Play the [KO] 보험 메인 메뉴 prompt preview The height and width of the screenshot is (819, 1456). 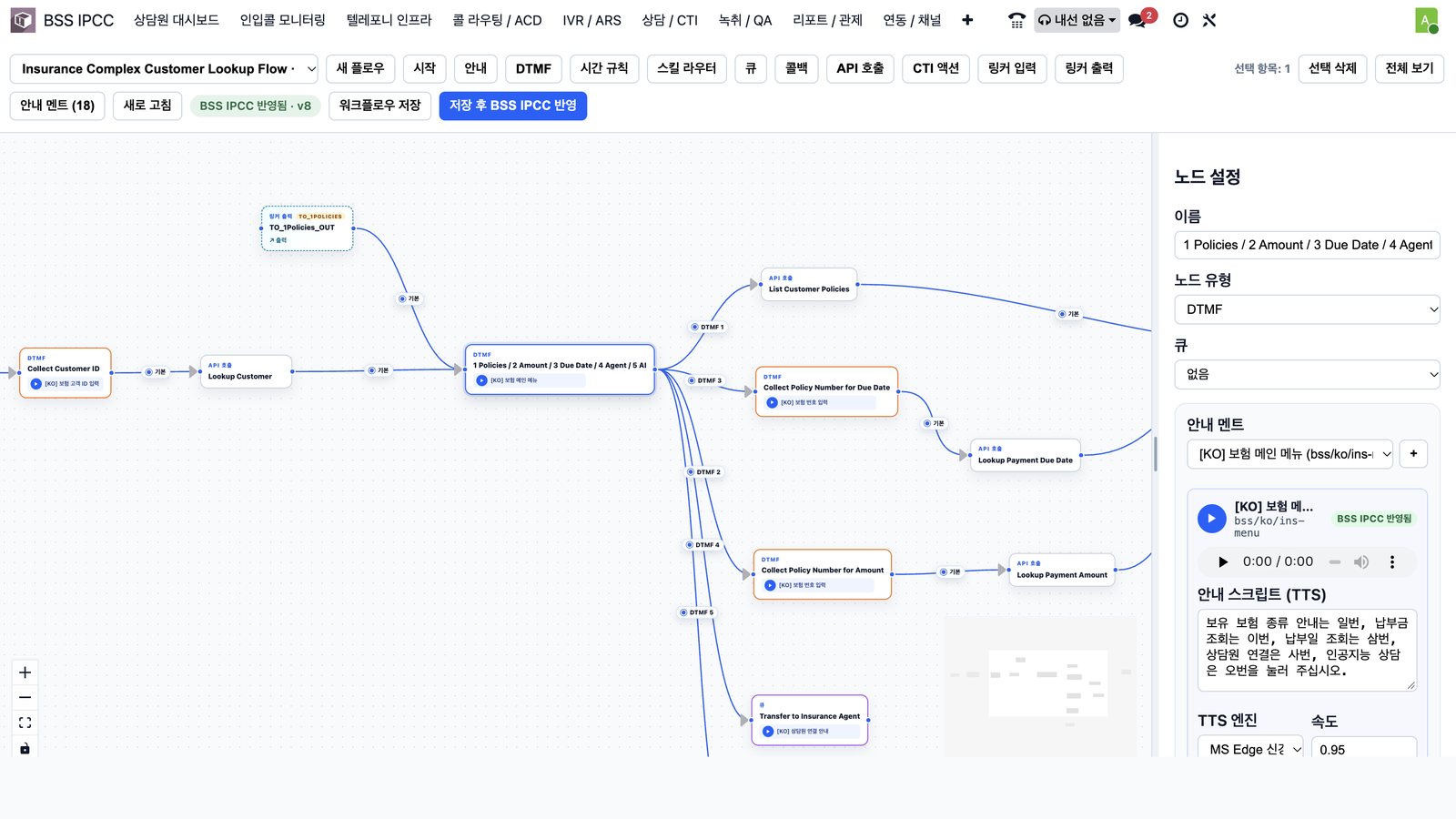coord(1211,518)
